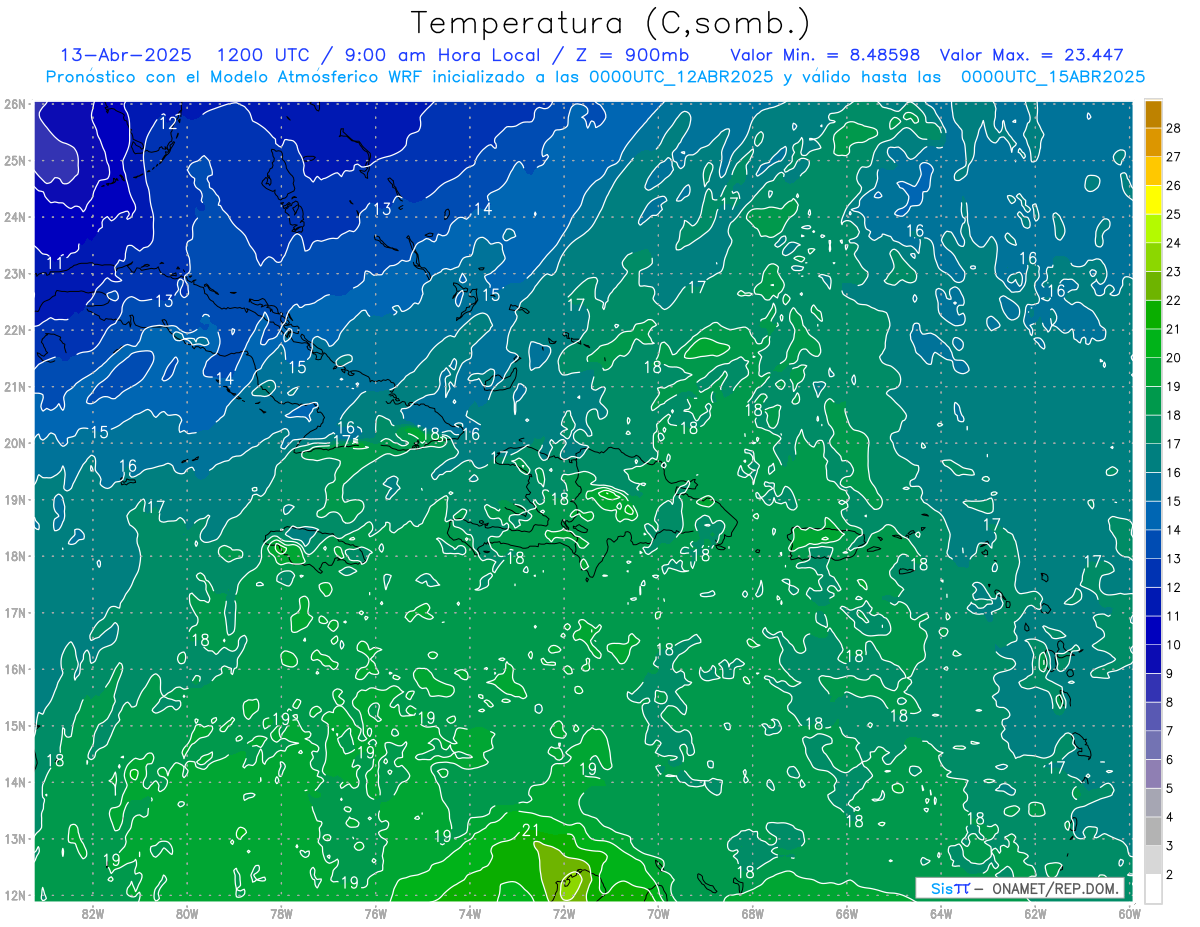Click the '23N' latitude axis label

[x=15, y=274]
